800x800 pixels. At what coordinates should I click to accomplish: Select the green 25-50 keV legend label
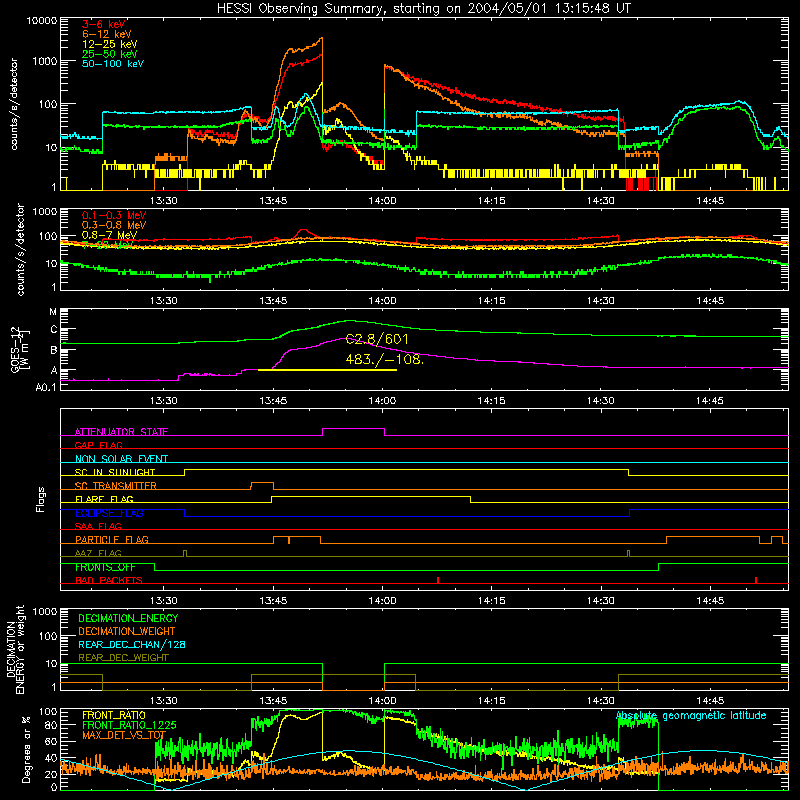coord(110,54)
